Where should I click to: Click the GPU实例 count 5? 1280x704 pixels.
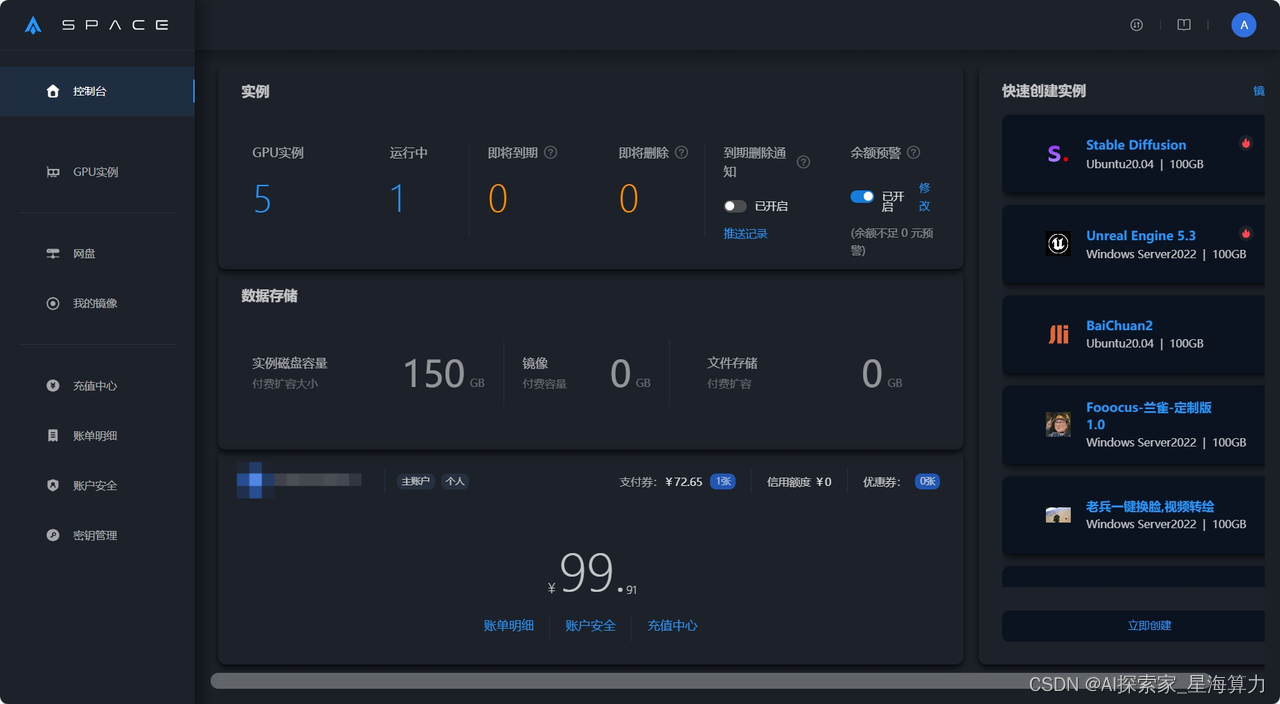(x=262, y=199)
